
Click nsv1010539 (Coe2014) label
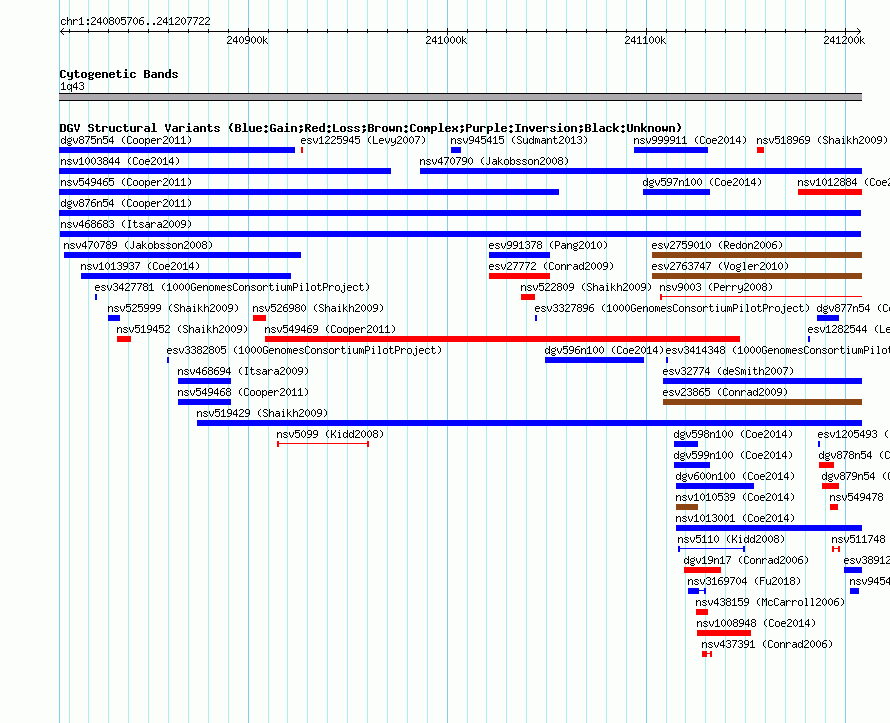click(735, 497)
